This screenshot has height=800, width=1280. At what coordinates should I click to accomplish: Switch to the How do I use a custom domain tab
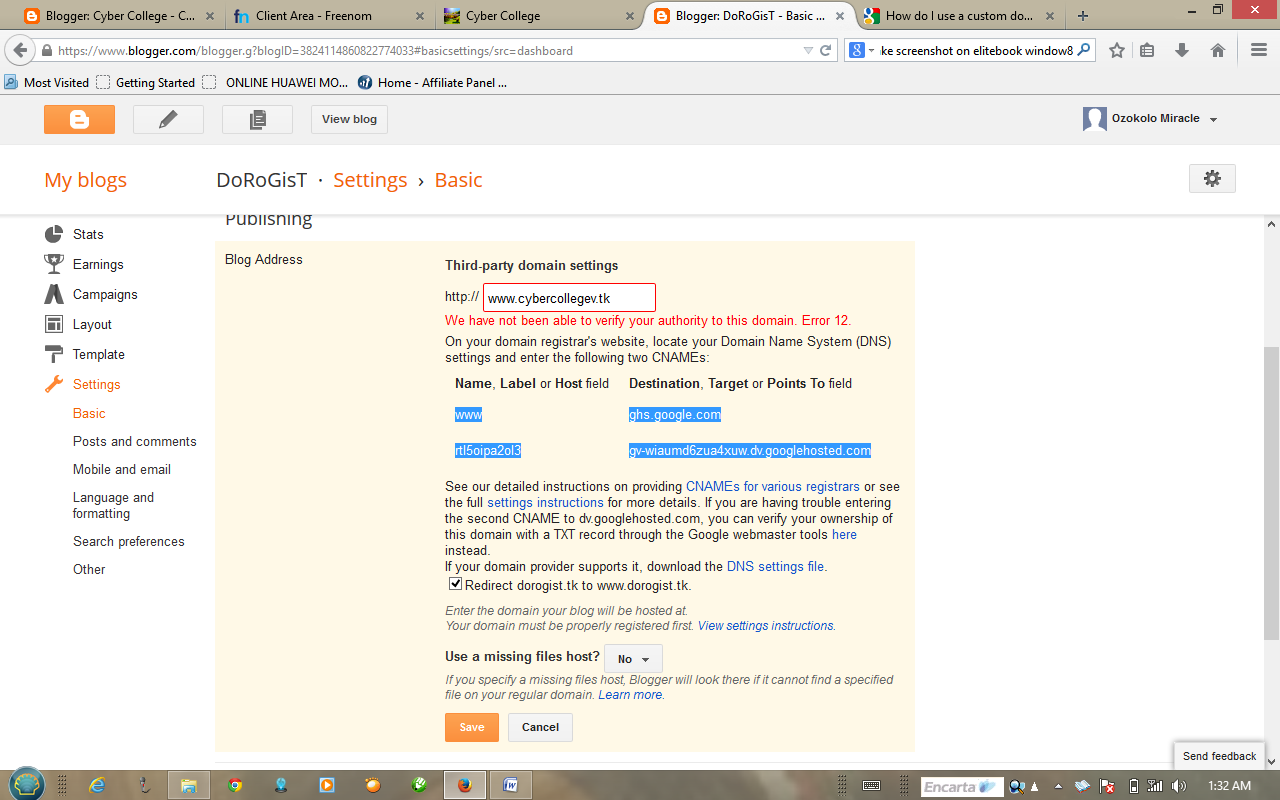coord(960,16)
